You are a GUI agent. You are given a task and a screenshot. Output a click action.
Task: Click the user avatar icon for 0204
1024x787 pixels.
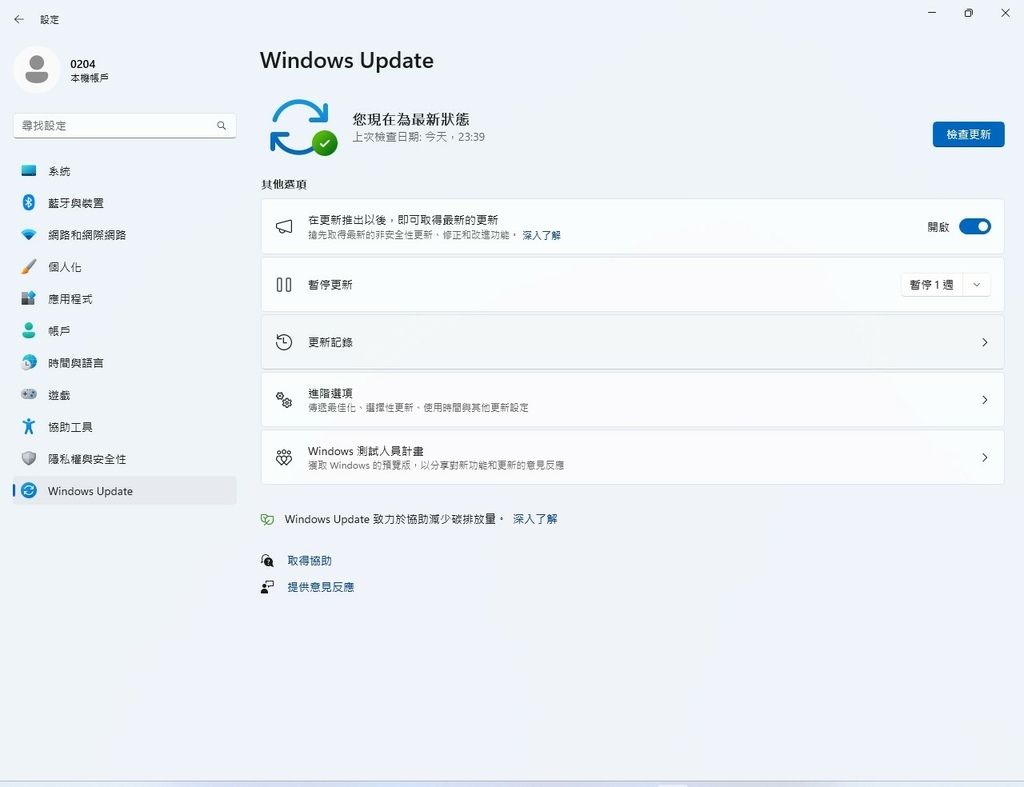(37, 69)
